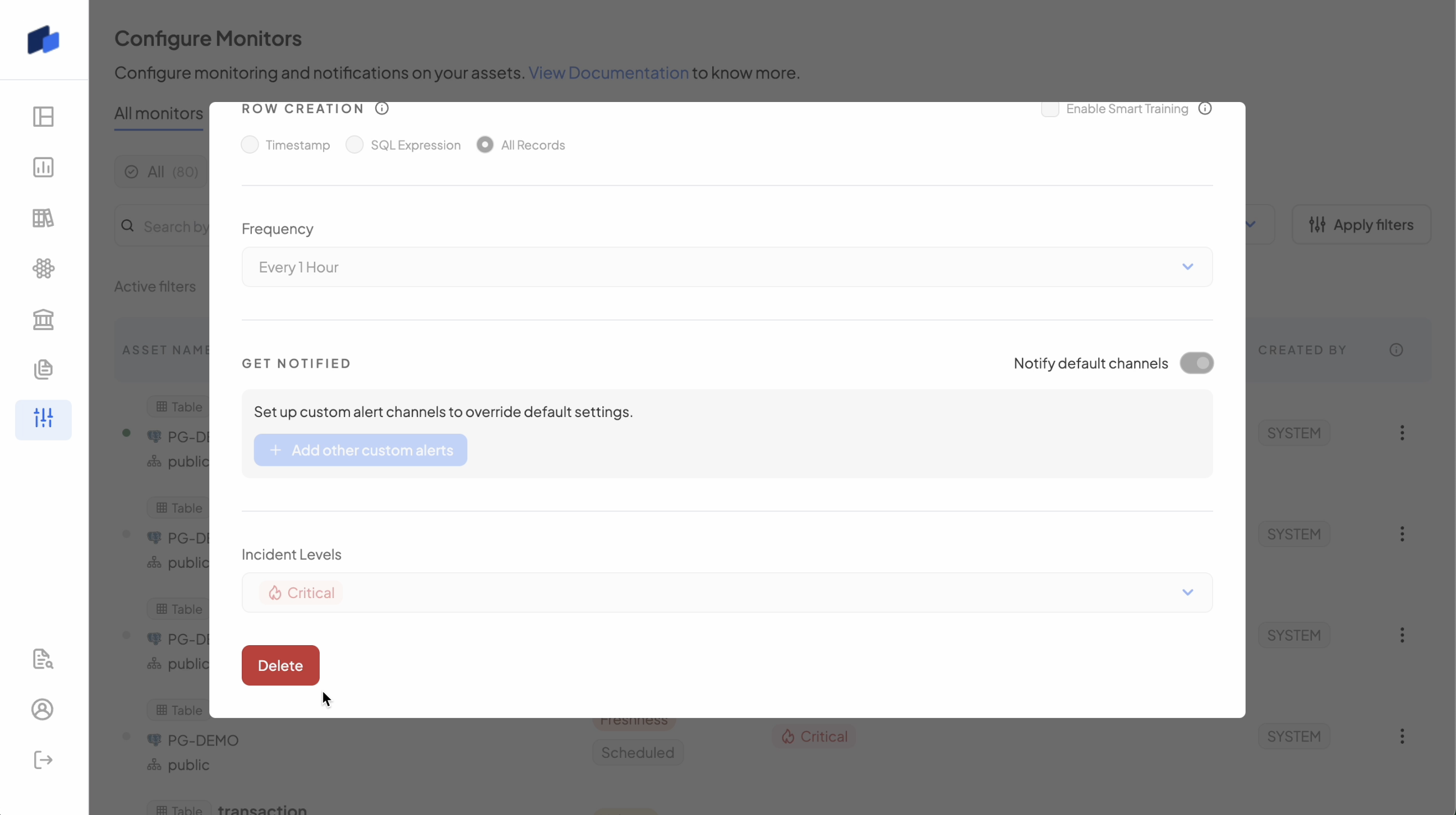
Task: Click the logout icon in sidebar
Action: click(43, 760)
